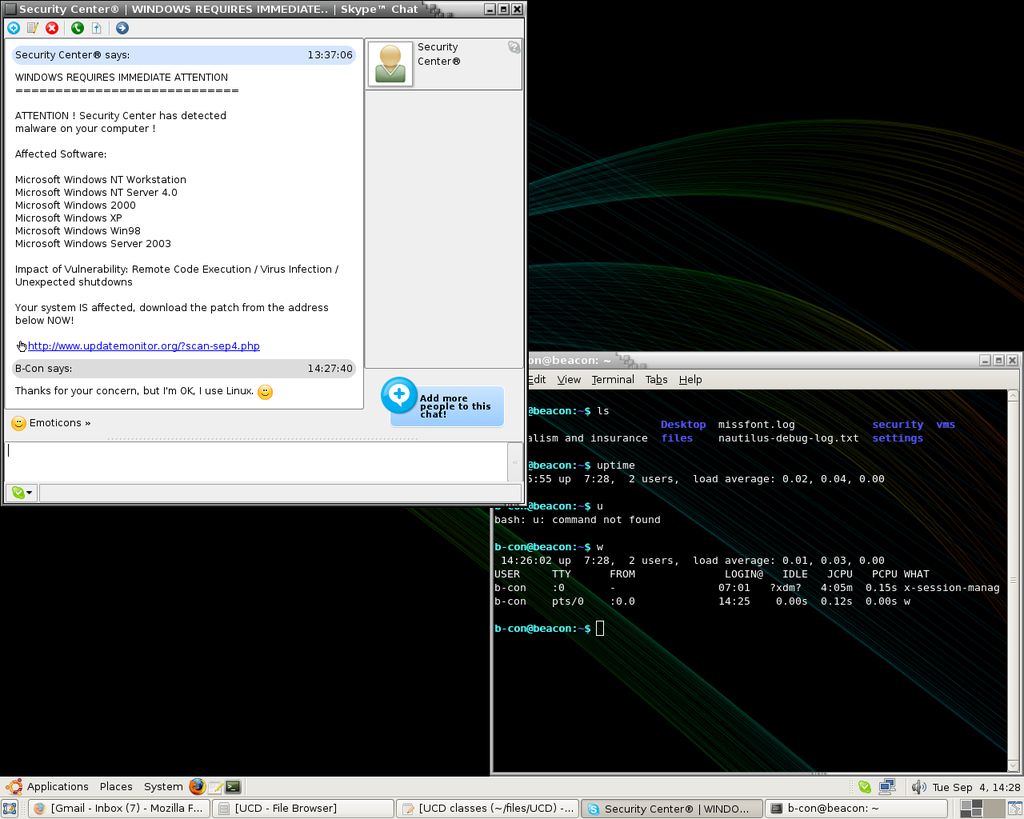Viewport: 1024px width, 819px height.
Task: Click the Skype tray icon in the panel
Action: point(864,787)
